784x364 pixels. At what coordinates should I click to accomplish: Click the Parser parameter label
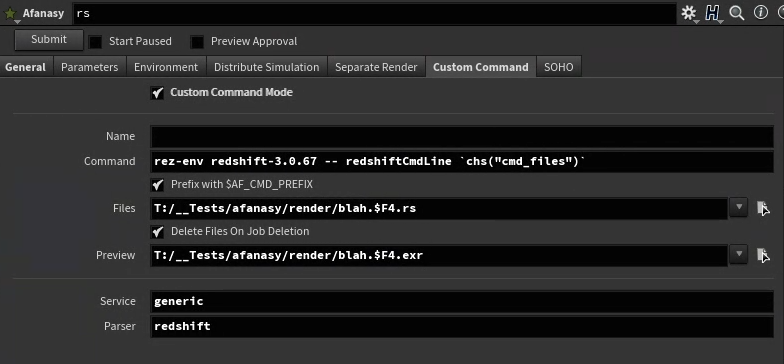pyautogui.click(x=120, y=326)
